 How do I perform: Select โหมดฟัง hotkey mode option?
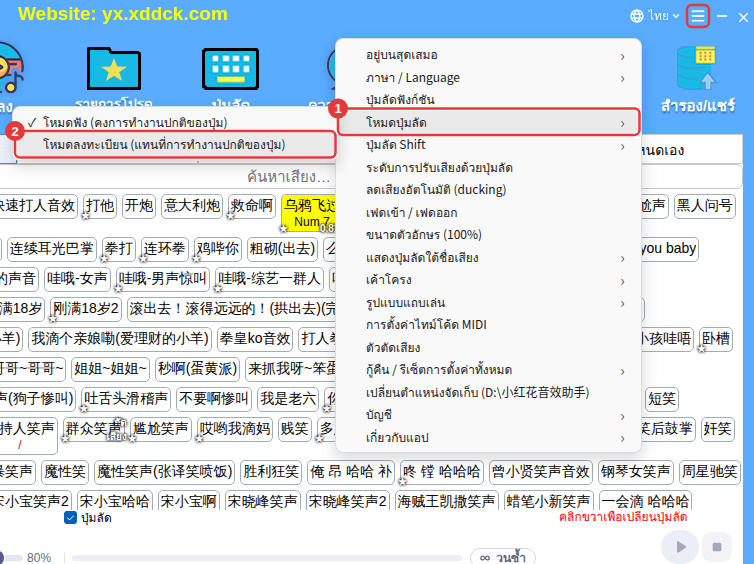pos(174,122)
